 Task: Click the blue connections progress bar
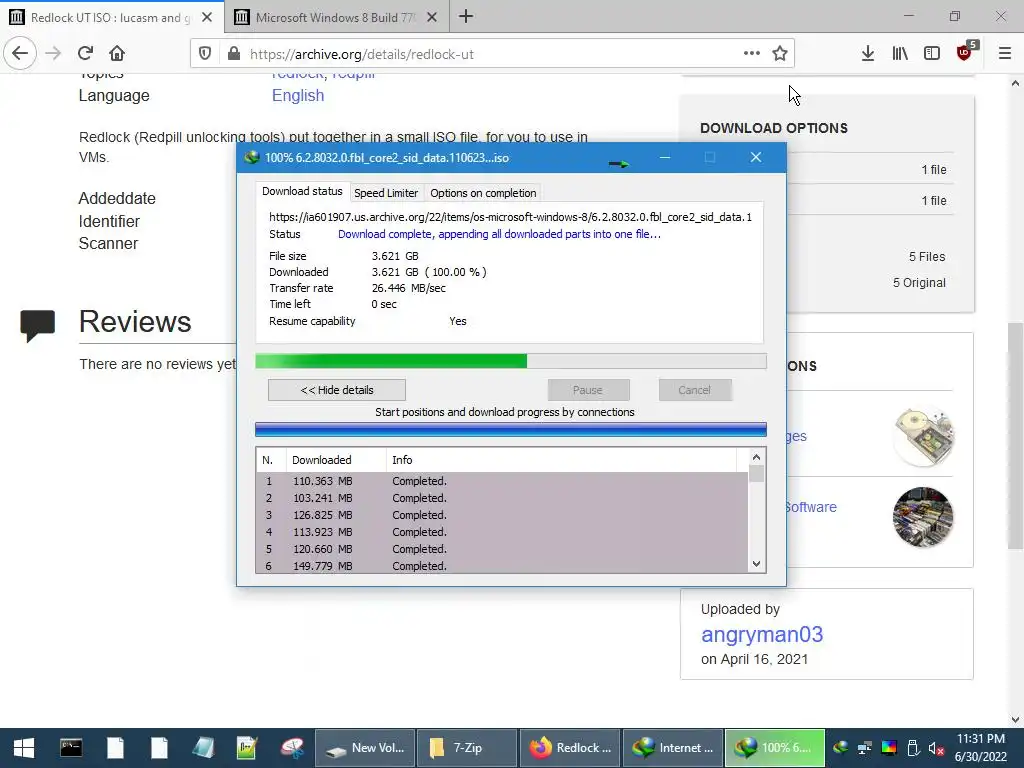511,430
